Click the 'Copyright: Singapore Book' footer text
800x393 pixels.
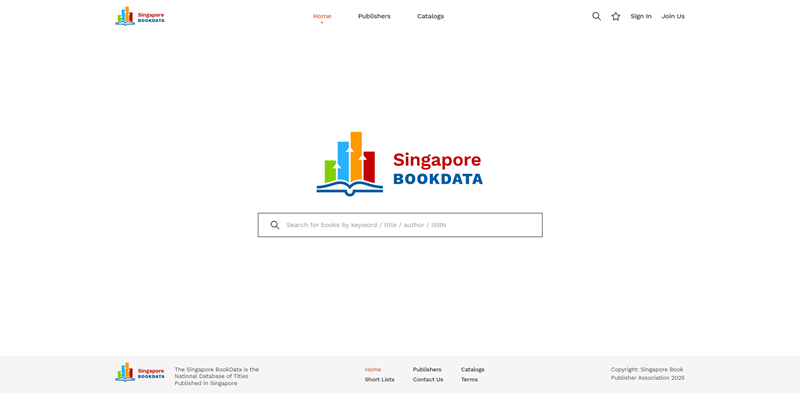(647, 370)
